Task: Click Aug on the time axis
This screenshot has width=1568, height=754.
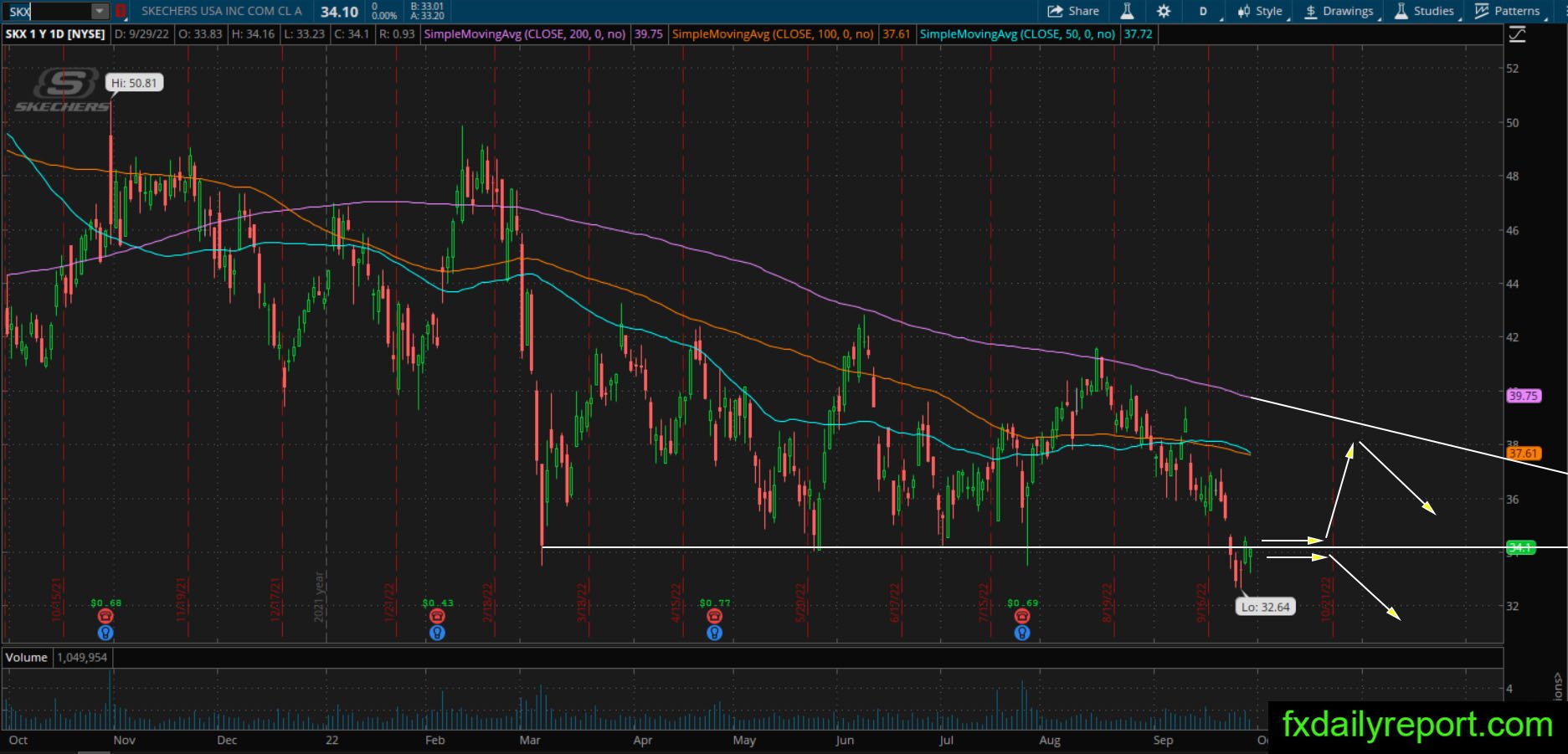Action: click(1050, 740)
